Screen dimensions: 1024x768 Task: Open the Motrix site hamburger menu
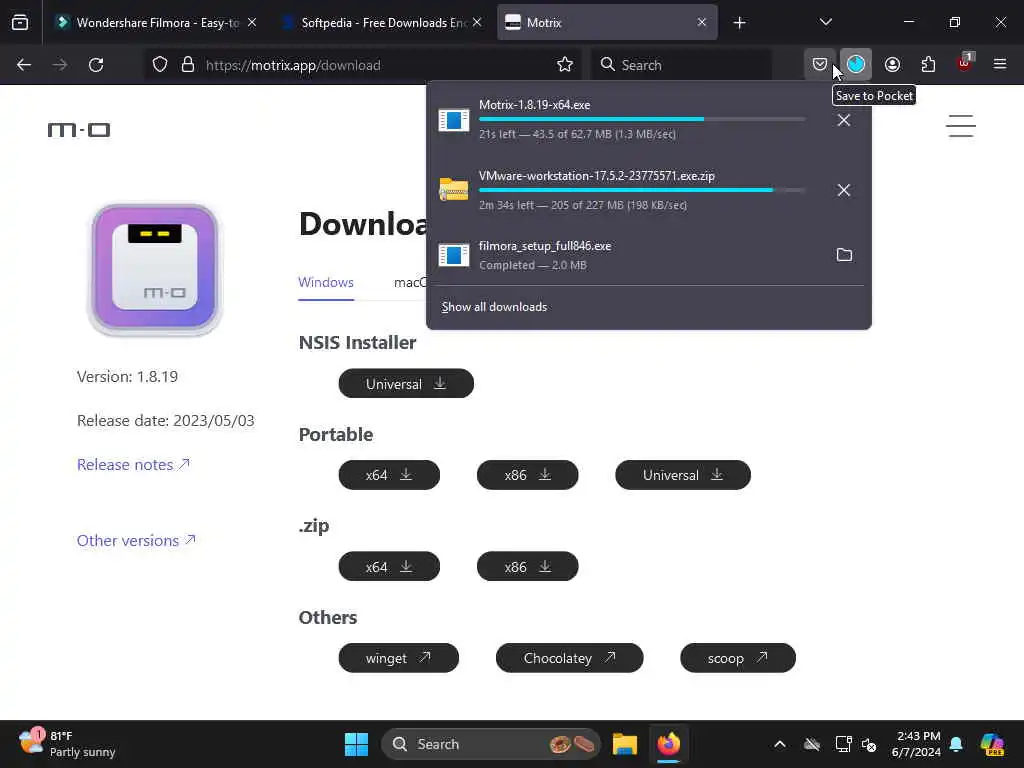pos(961,126)
